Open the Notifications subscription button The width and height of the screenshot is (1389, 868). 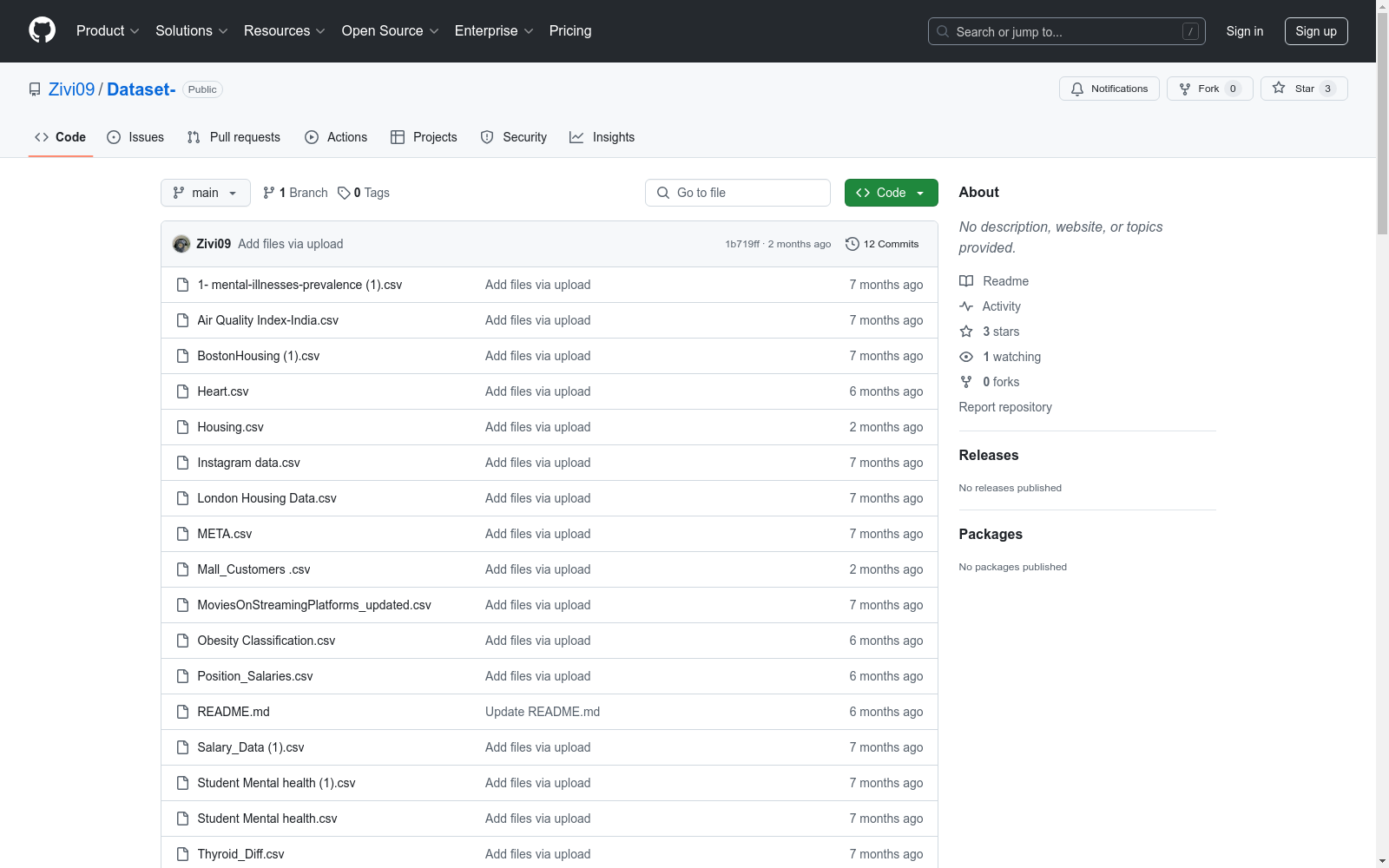[1109, 89]
